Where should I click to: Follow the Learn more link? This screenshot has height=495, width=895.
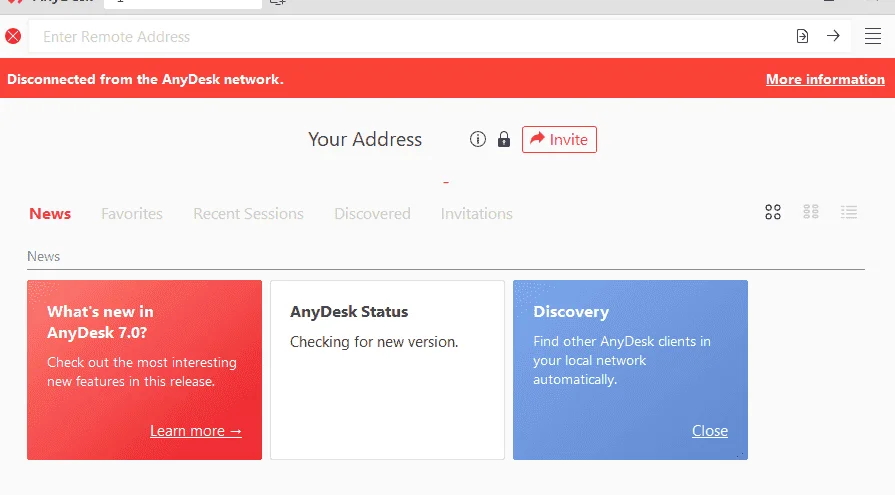(196, 431)
